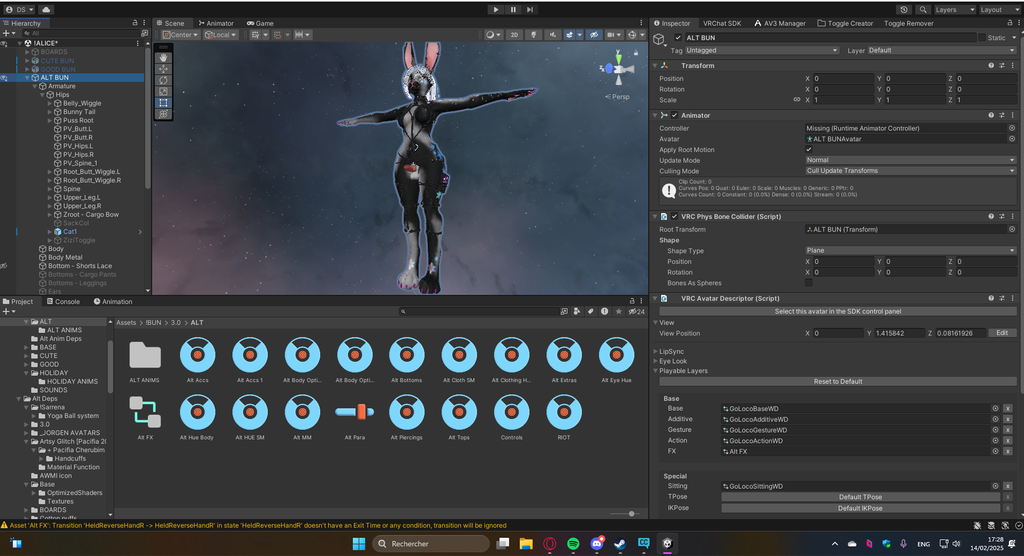Click the Undo History icon
The height and width of the screenshot is (556, 1024).
pyautogui.click(x=903, y=9)
